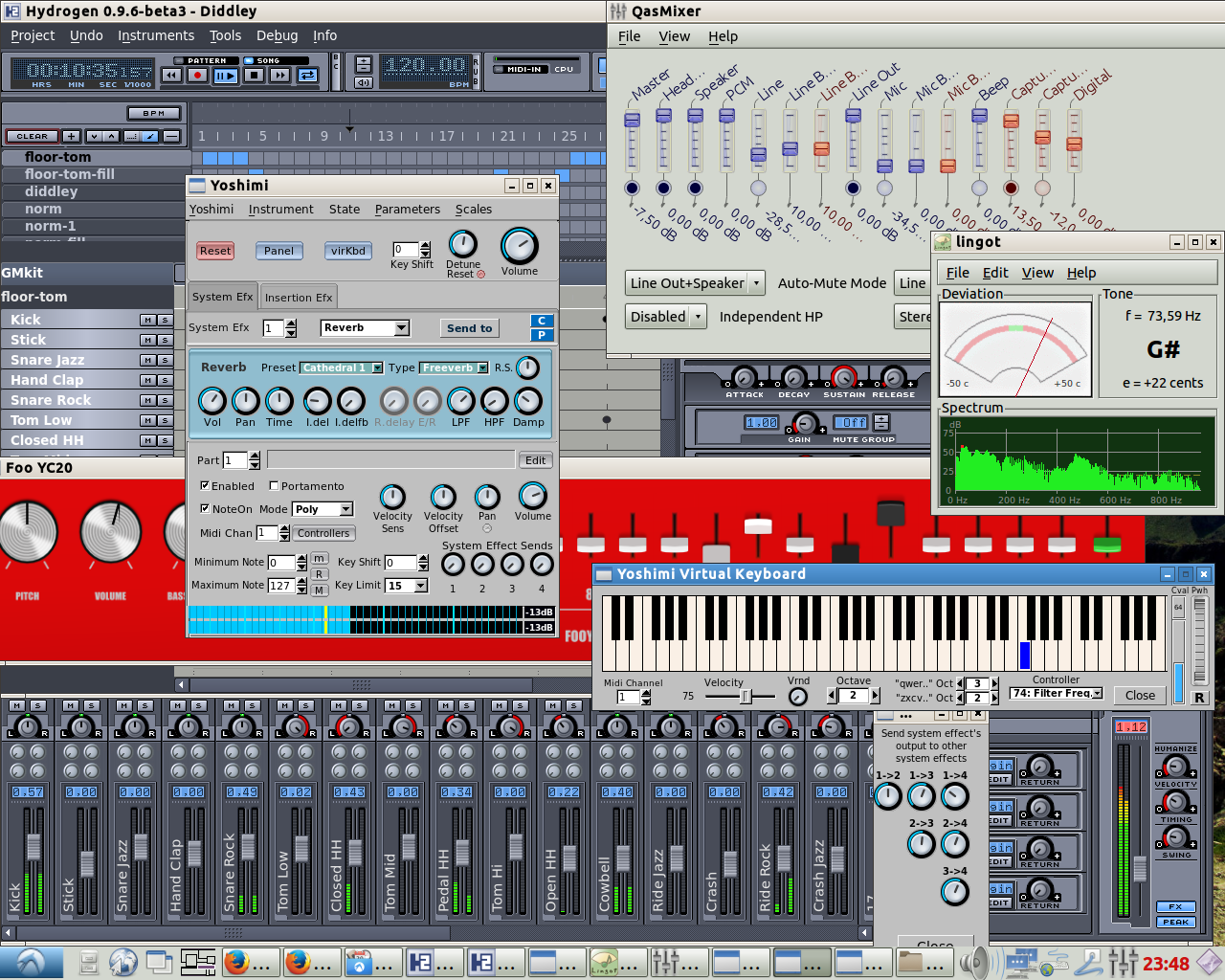The width and height of the screenshot is (1225, 980).
Task: Open the Key Limit dropdown
Action: point(407,586)
